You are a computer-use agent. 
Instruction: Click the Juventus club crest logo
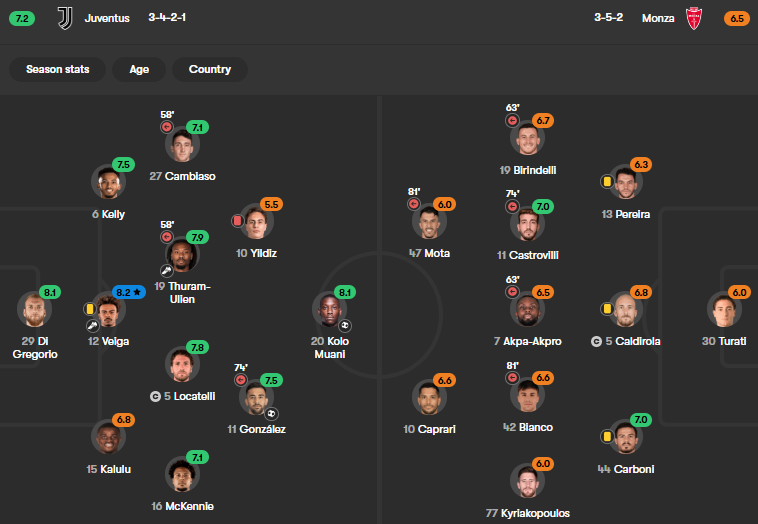click(65, 18)
